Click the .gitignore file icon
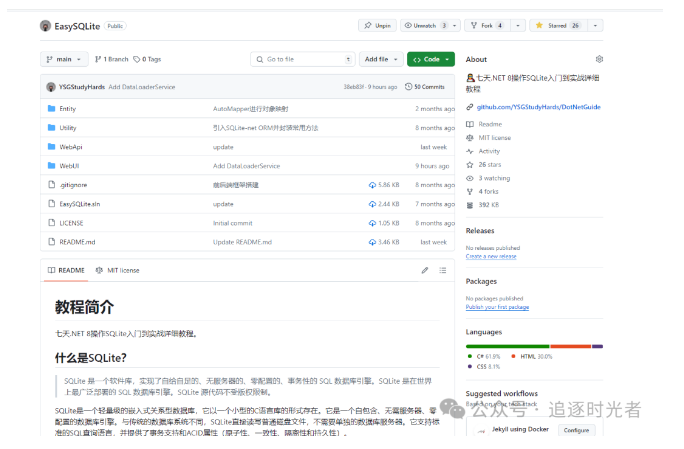The height and width of the screenshot is (449, 684). 51,185
